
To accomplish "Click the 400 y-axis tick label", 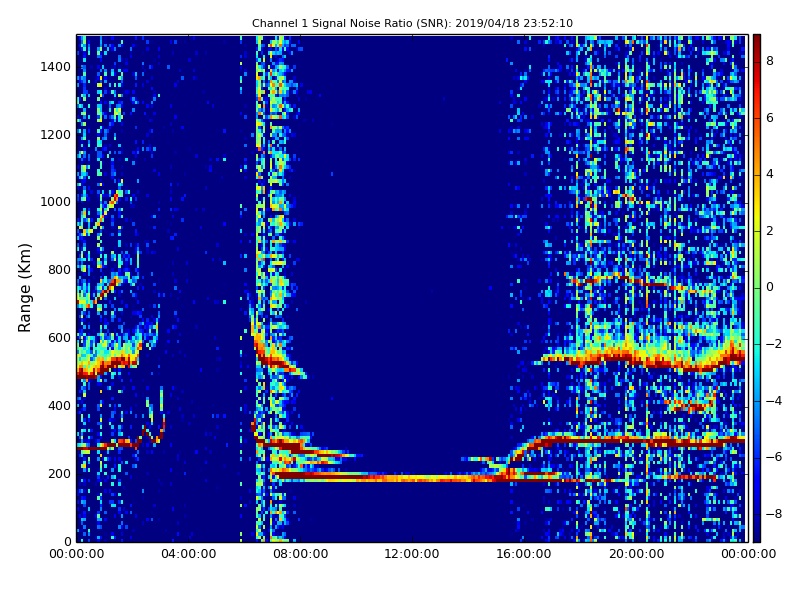I will (x=59, y=406).
